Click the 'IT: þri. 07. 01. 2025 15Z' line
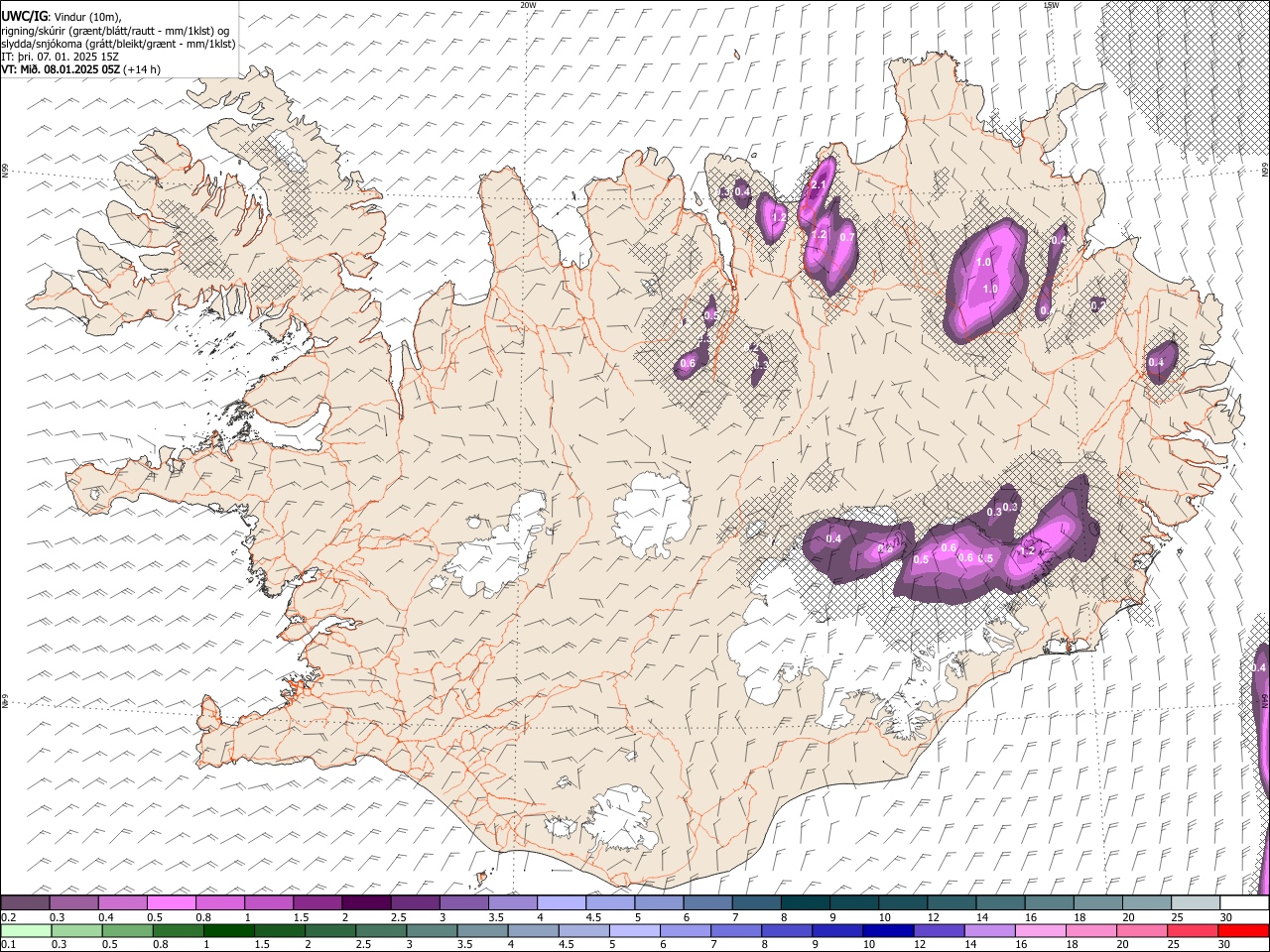Viewport: 1270px width, 952px height. (61, 57)
